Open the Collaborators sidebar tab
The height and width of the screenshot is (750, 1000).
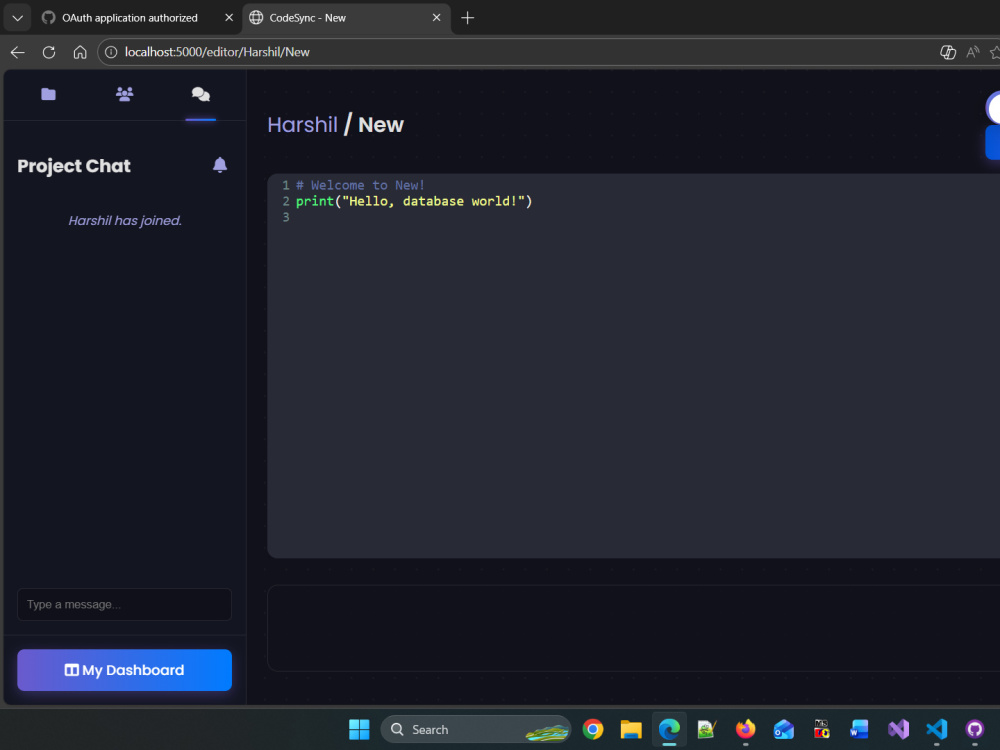coord(124,94)
